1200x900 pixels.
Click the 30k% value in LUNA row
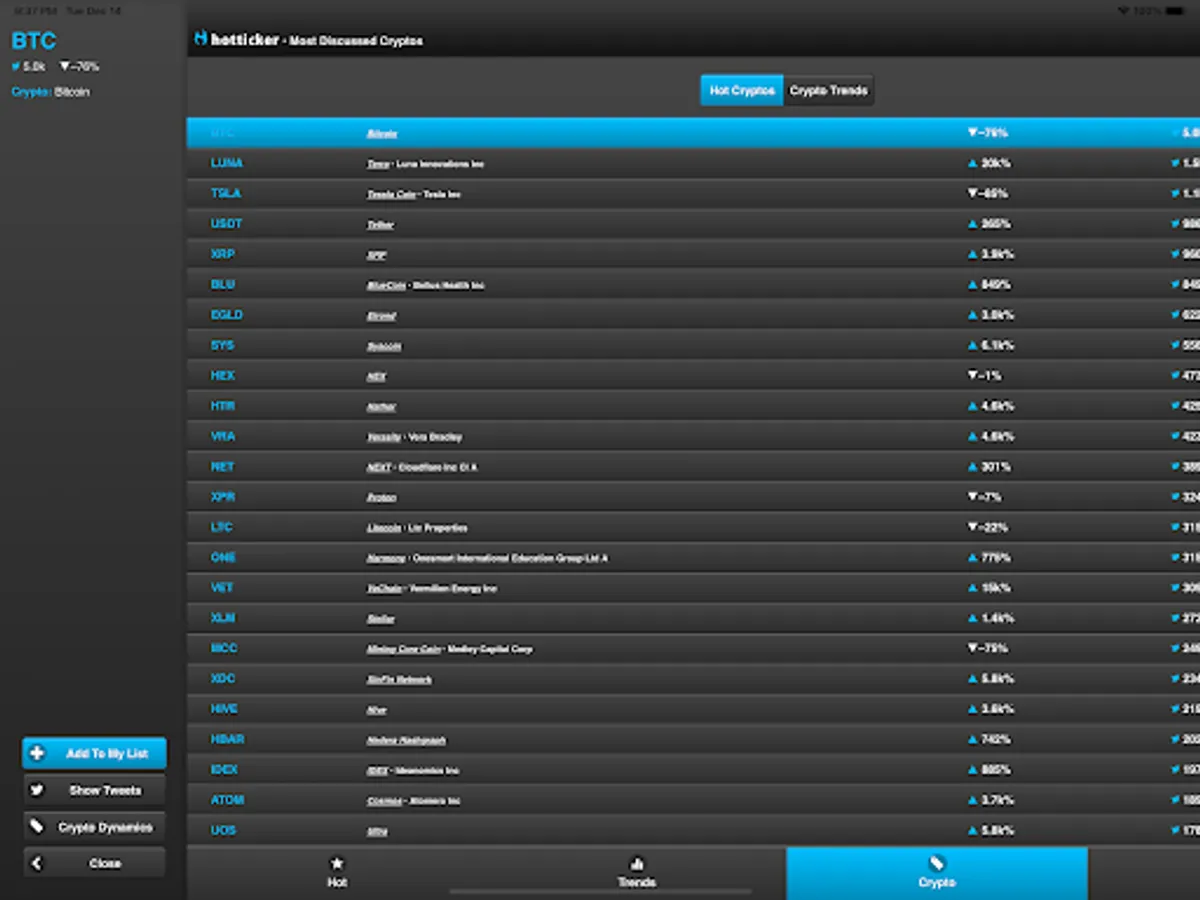(996, 163)
